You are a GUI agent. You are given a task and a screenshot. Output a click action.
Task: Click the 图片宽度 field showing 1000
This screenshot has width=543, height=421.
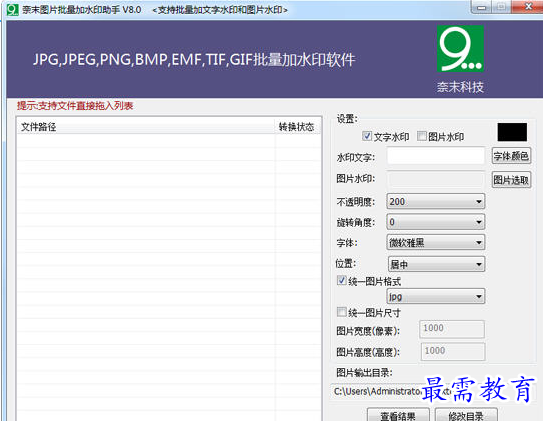(x=452, y=329)
